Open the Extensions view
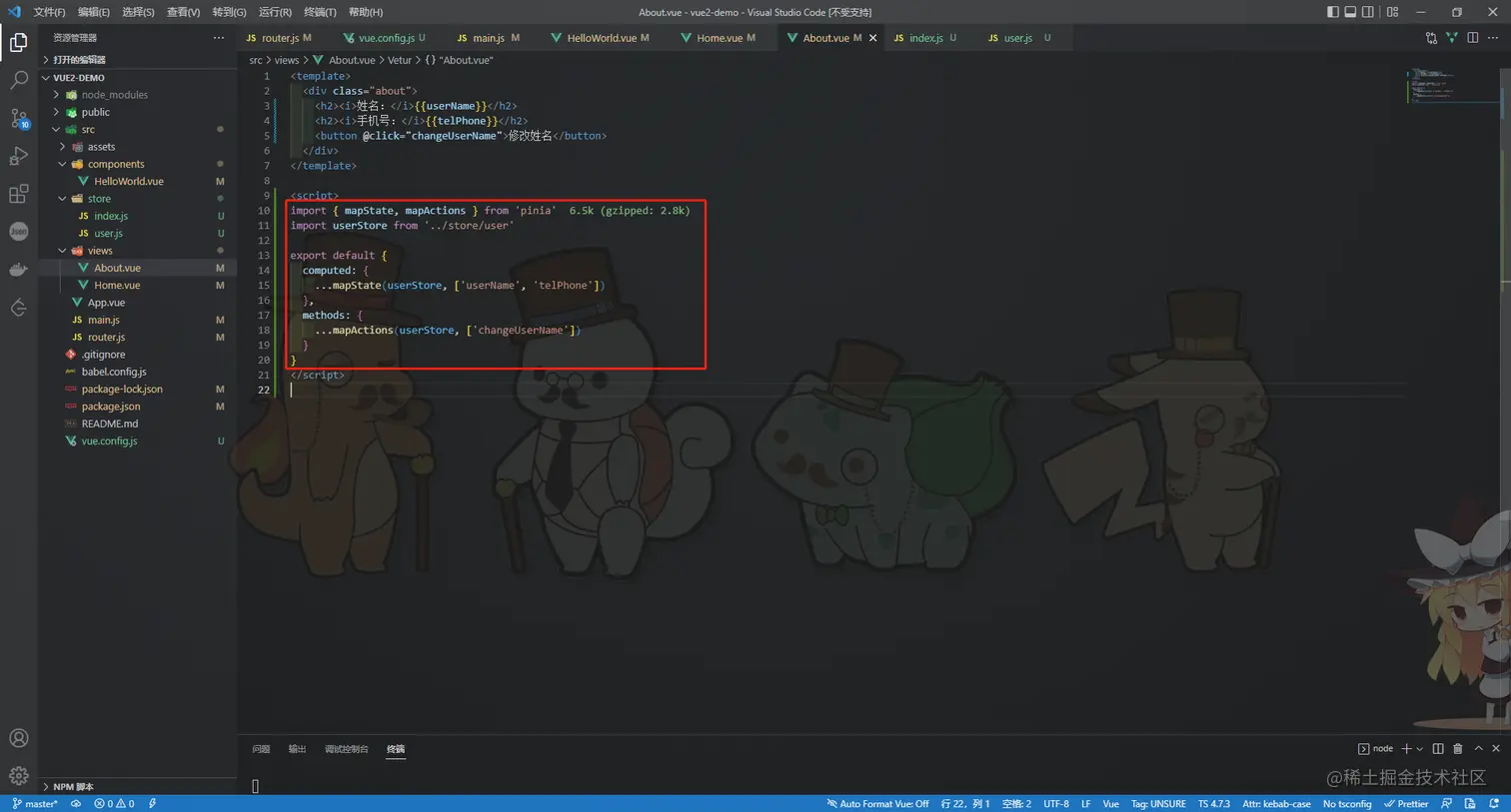 [19, 194]
